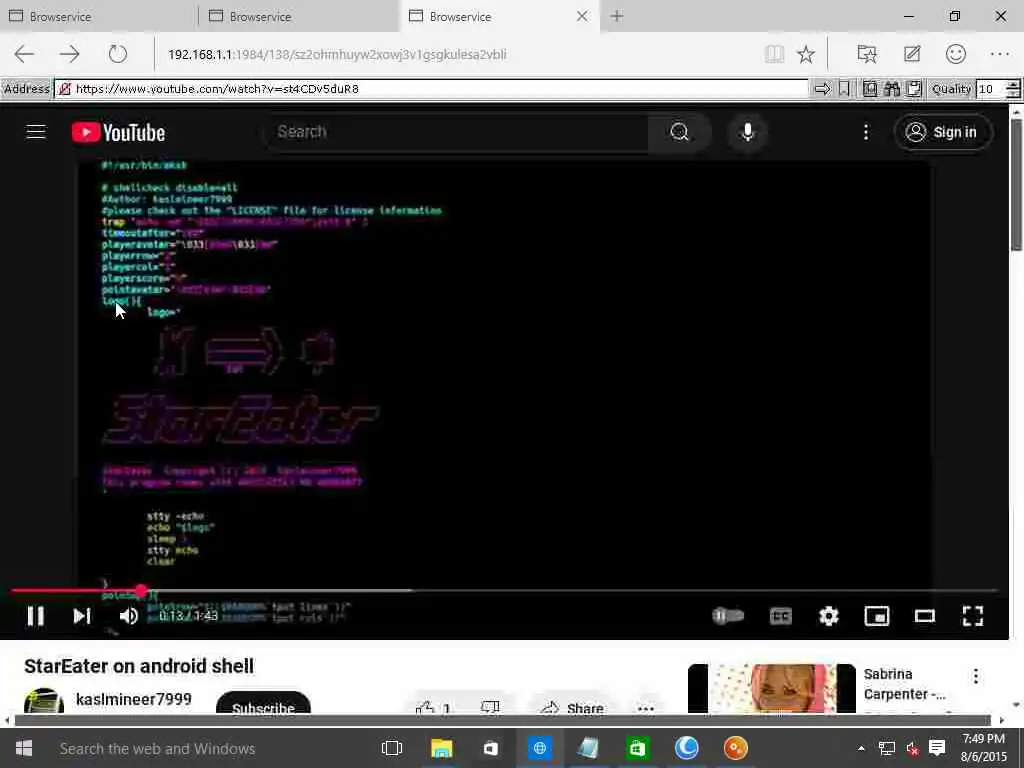The height and width of the screenshot is (768, 1024).
Task: Open YouTube three-dot settings menu
Action: click(866, 133)
